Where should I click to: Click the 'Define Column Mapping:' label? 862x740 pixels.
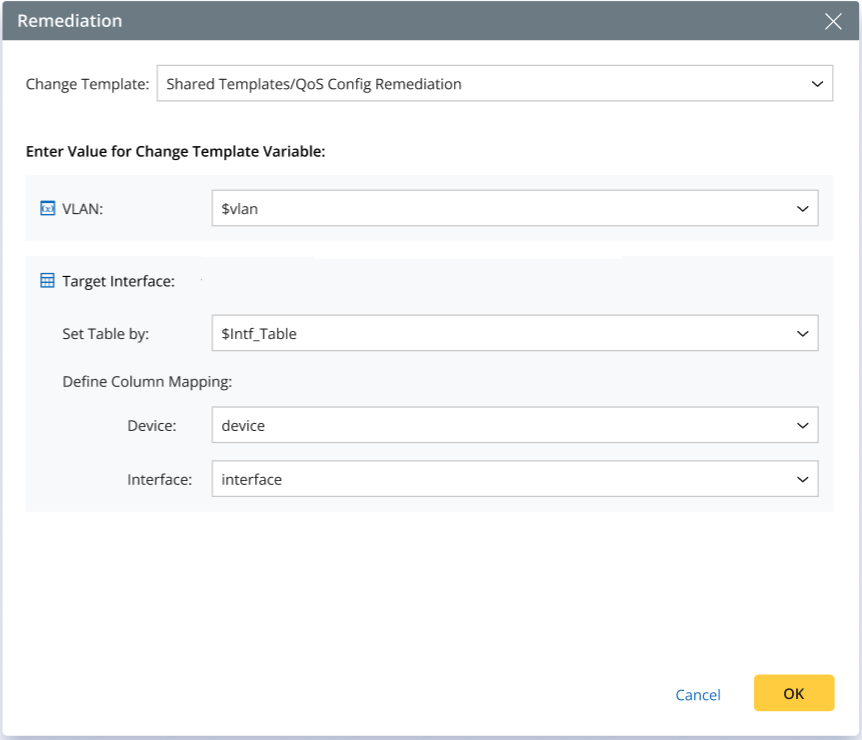point(147,381)
